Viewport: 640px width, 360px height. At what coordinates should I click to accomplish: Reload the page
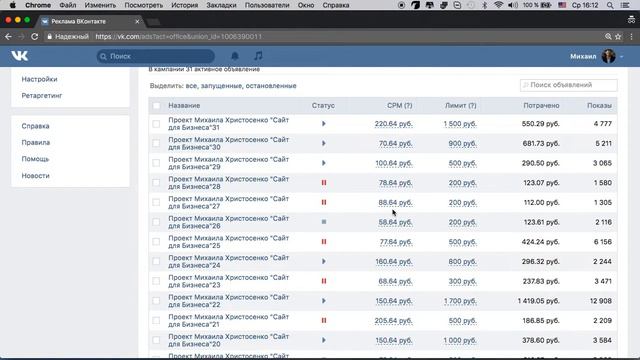pos(35,36)
